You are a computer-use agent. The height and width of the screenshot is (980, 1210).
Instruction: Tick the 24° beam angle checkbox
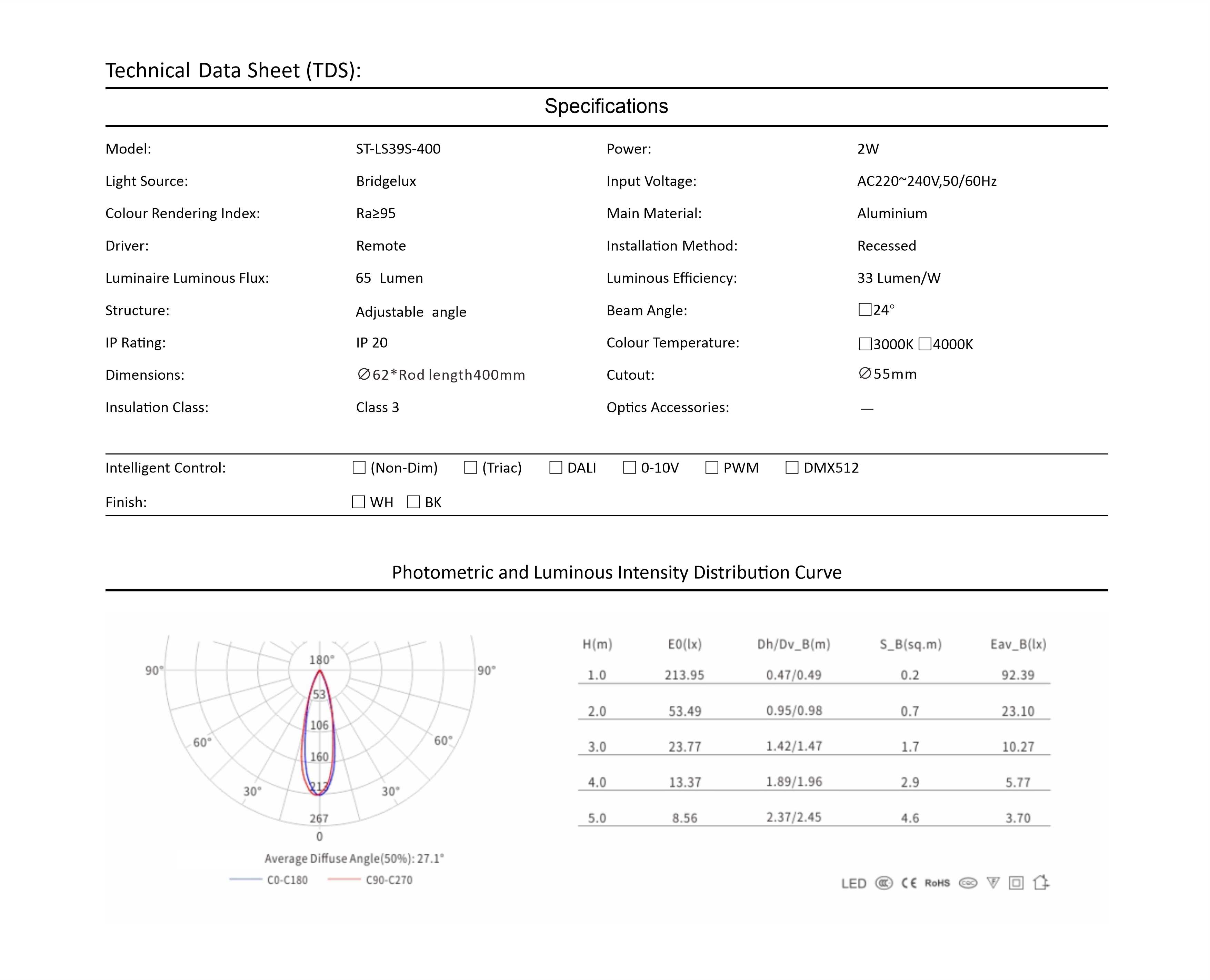[864, 309]
